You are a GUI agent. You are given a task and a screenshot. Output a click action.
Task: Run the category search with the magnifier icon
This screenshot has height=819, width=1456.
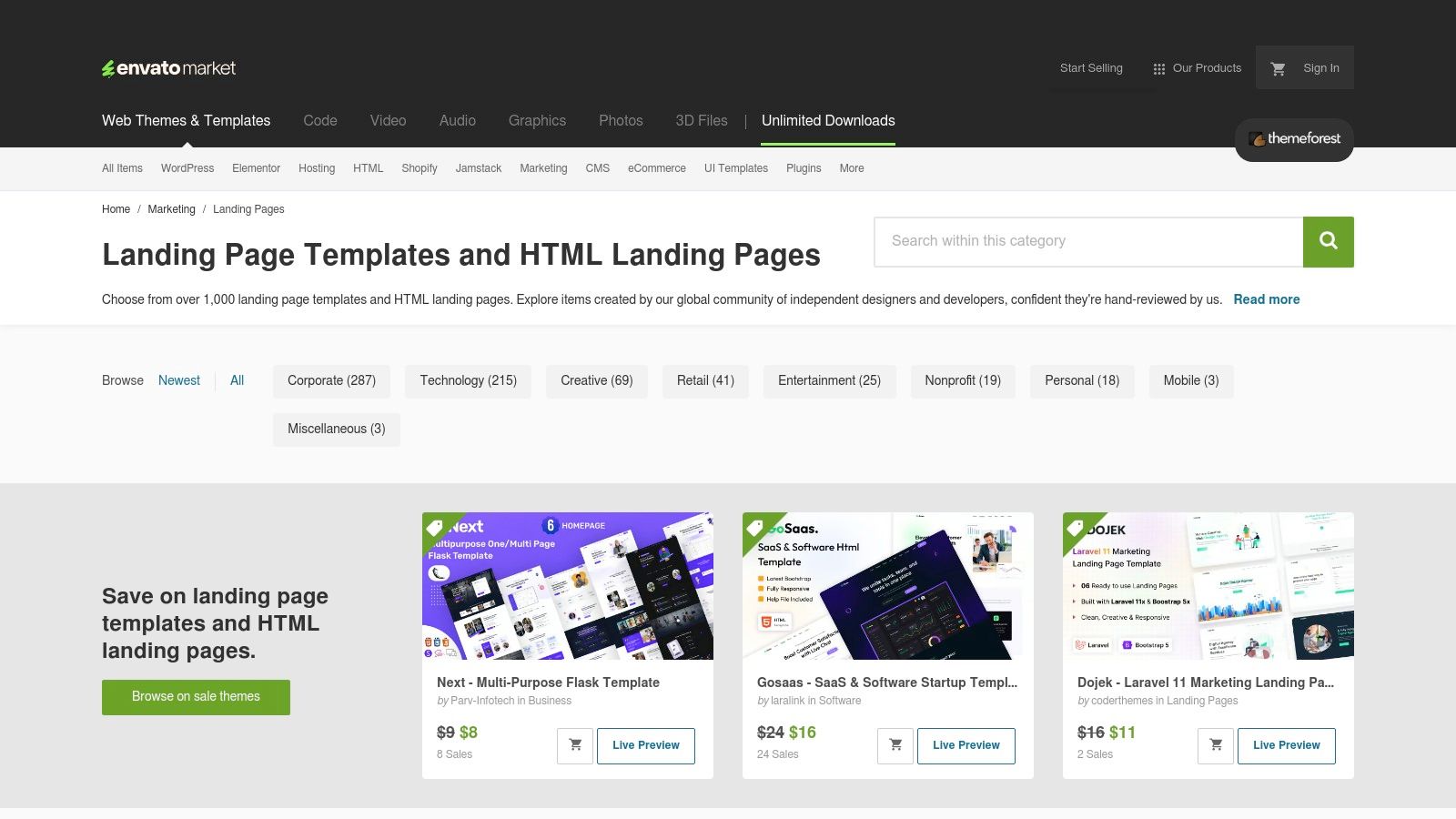[1328, 241]
